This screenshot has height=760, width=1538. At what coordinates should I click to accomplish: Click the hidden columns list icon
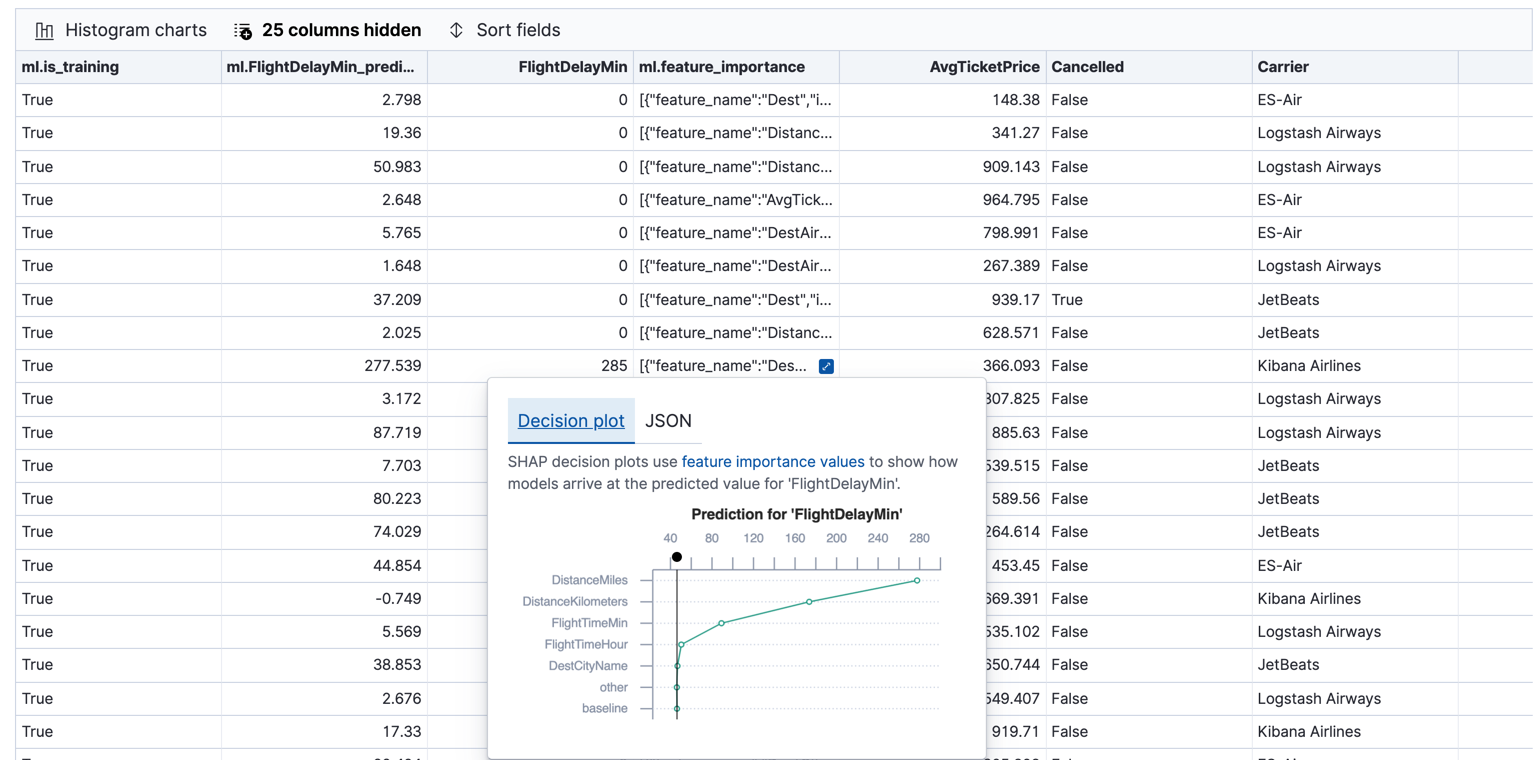pos(242,30)
